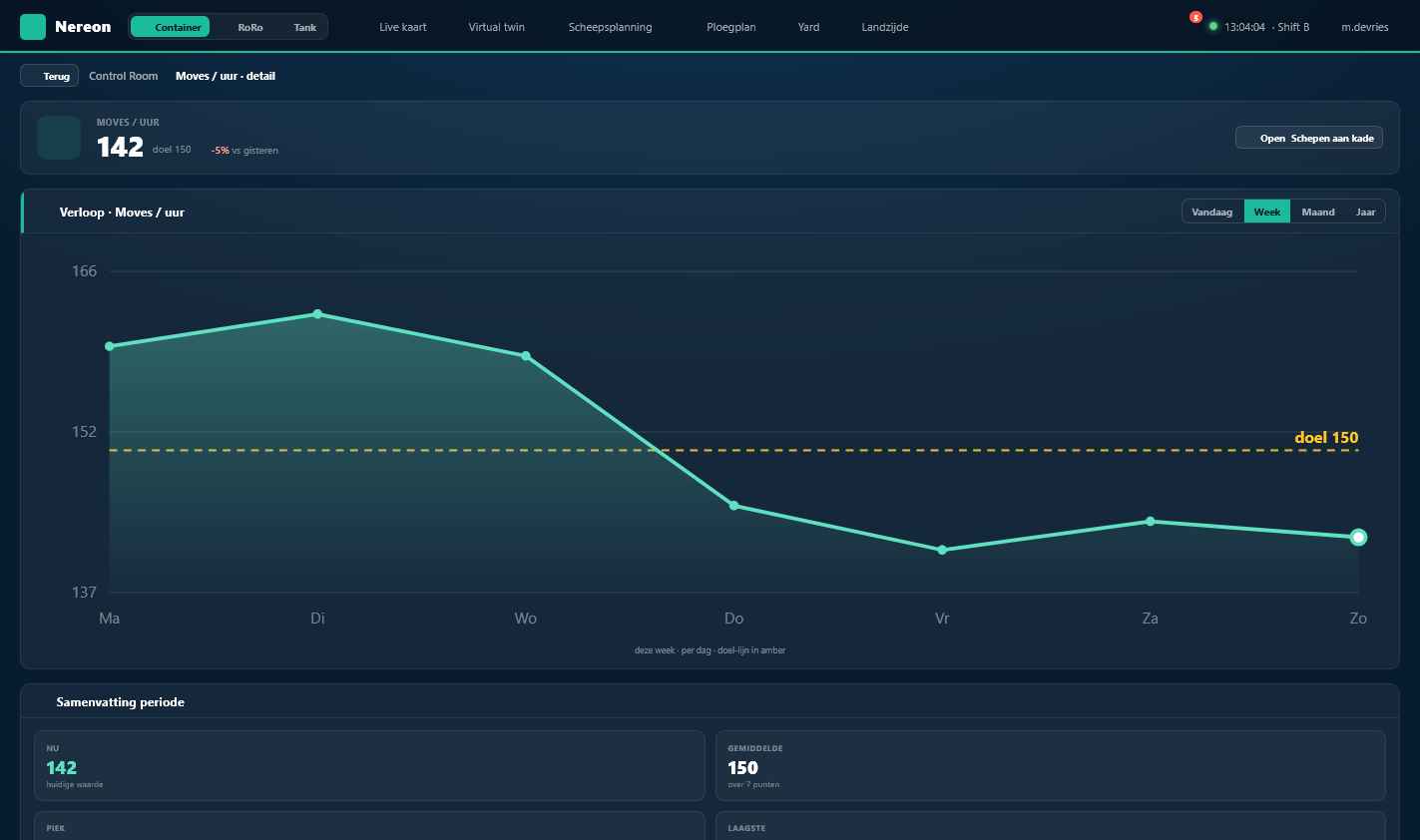Click the 'Samenvatting periode' heading

[x=121, y=702]
